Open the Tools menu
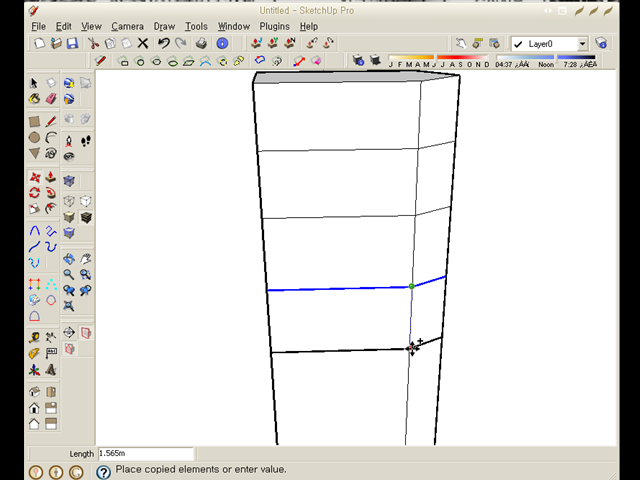Screen dimensions: 640x480 pos(196,27)
